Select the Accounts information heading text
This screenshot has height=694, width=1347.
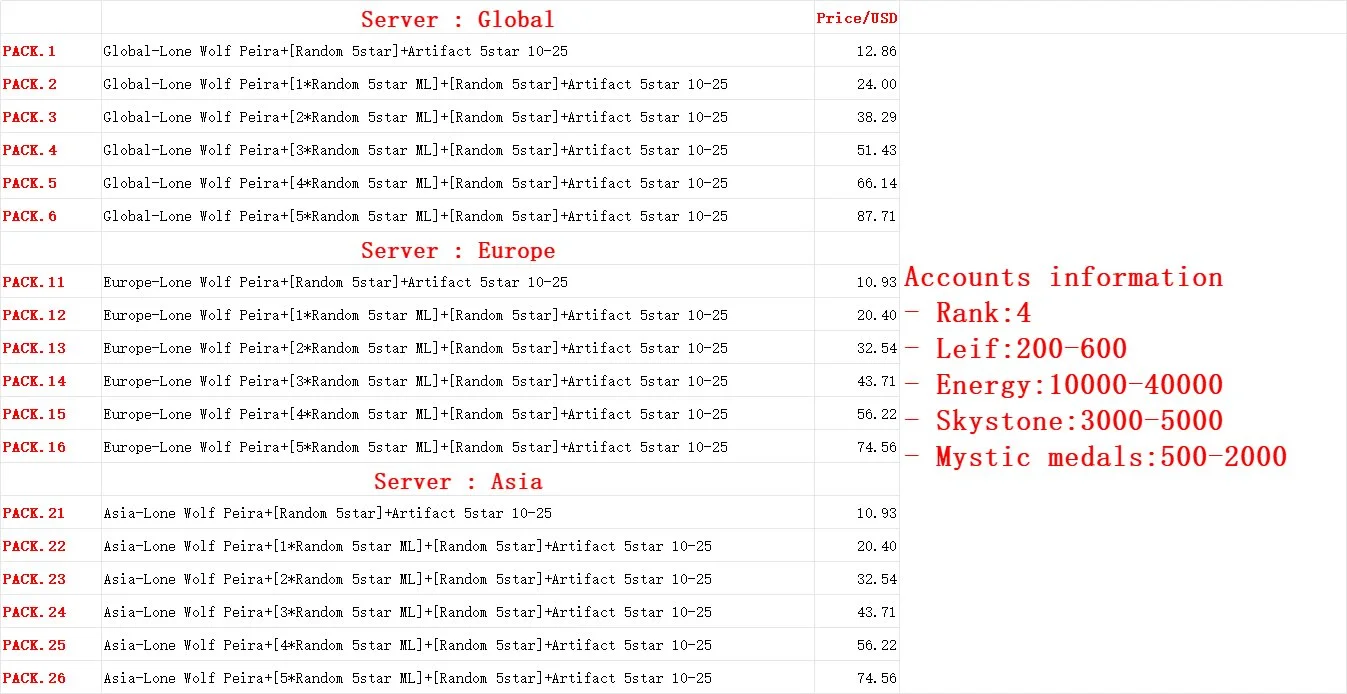click(x=1063, y=277)
